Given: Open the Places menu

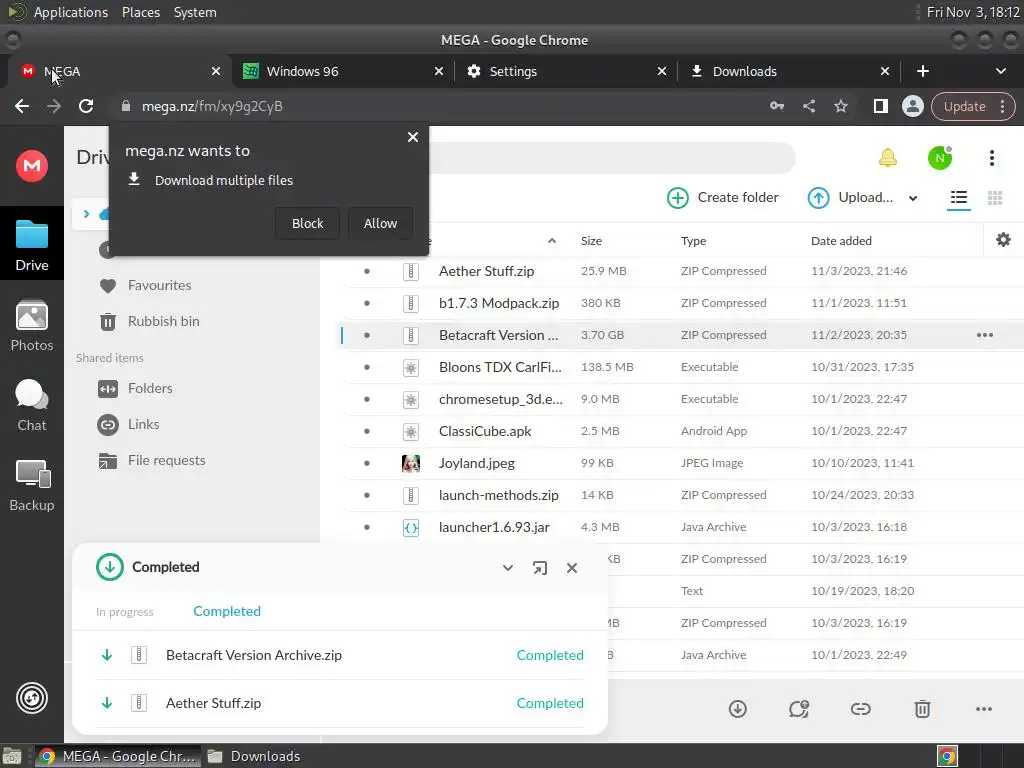Looking at the screenshot, I should click(x=140, y=12).
